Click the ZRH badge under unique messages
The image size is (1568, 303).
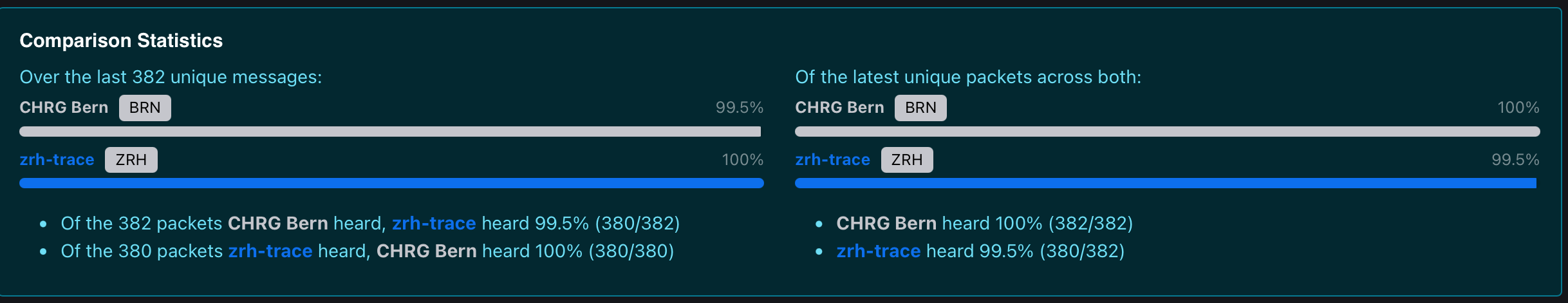(131, 160)
